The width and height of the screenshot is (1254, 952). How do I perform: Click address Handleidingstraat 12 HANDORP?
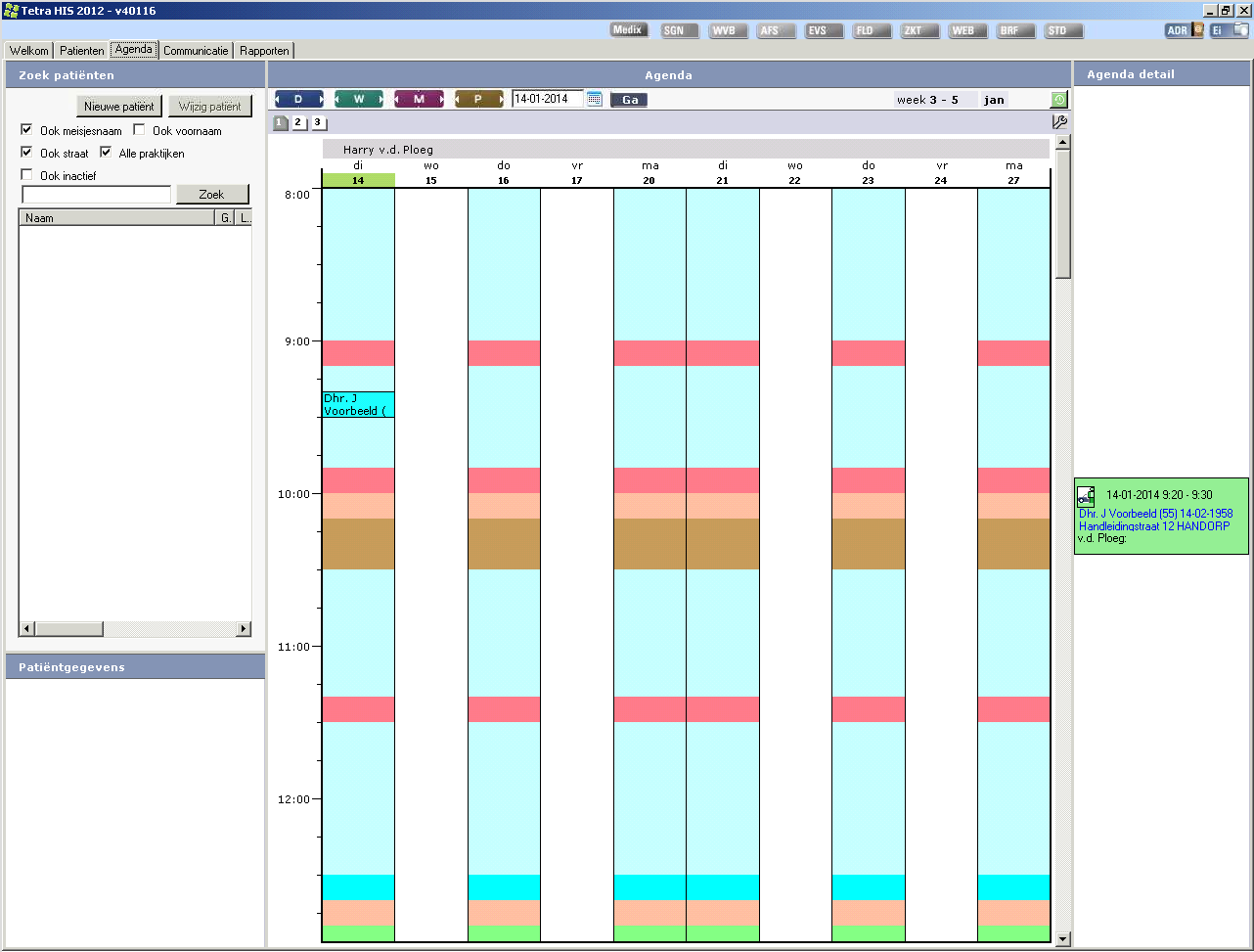pyautogui.click(x=1154, y=526)
